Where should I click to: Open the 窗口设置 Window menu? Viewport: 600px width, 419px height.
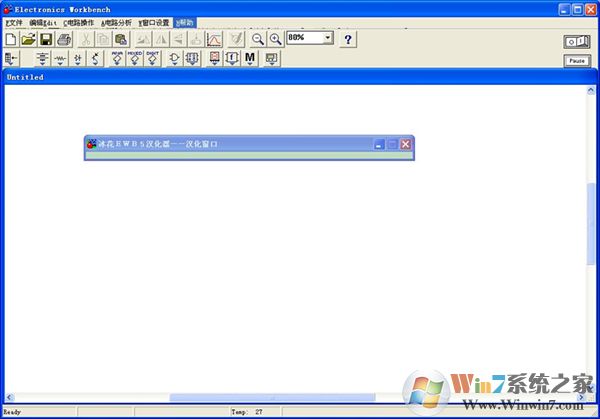tap(154, 23)
